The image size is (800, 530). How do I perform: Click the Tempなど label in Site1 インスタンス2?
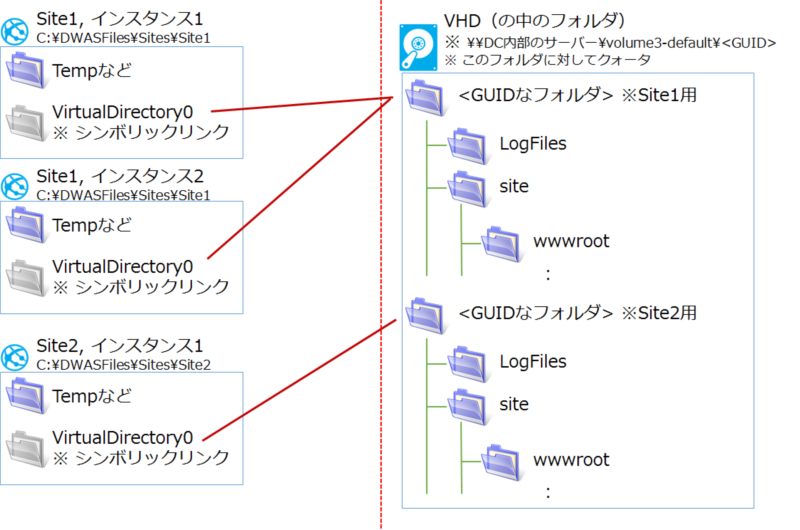pos(92,225)
